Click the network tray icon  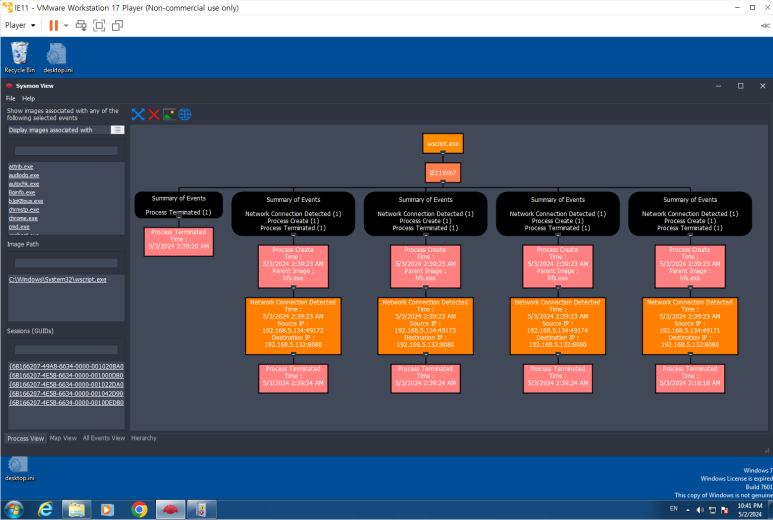[x=712, y=510]
